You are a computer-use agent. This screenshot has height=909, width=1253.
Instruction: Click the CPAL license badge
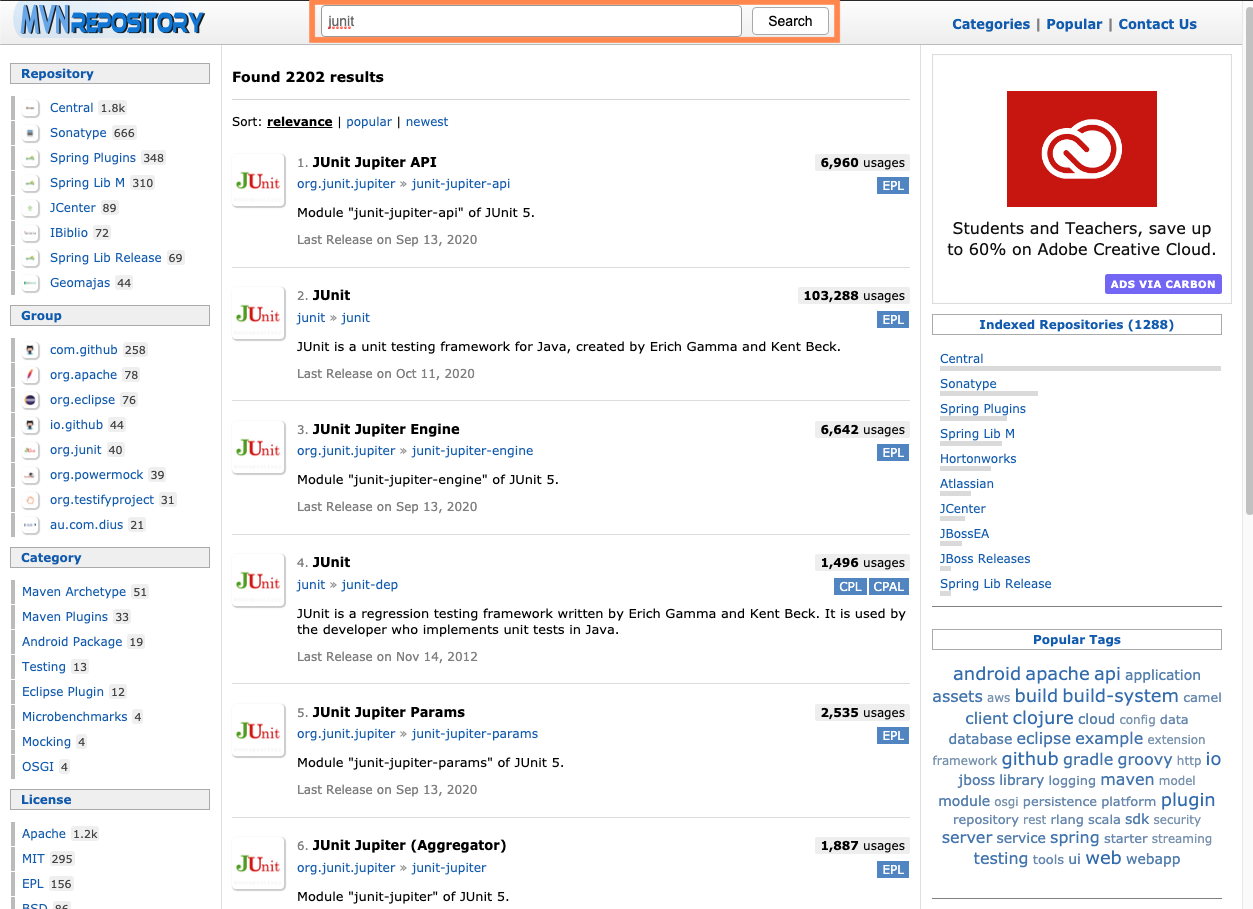pos(889,587)
